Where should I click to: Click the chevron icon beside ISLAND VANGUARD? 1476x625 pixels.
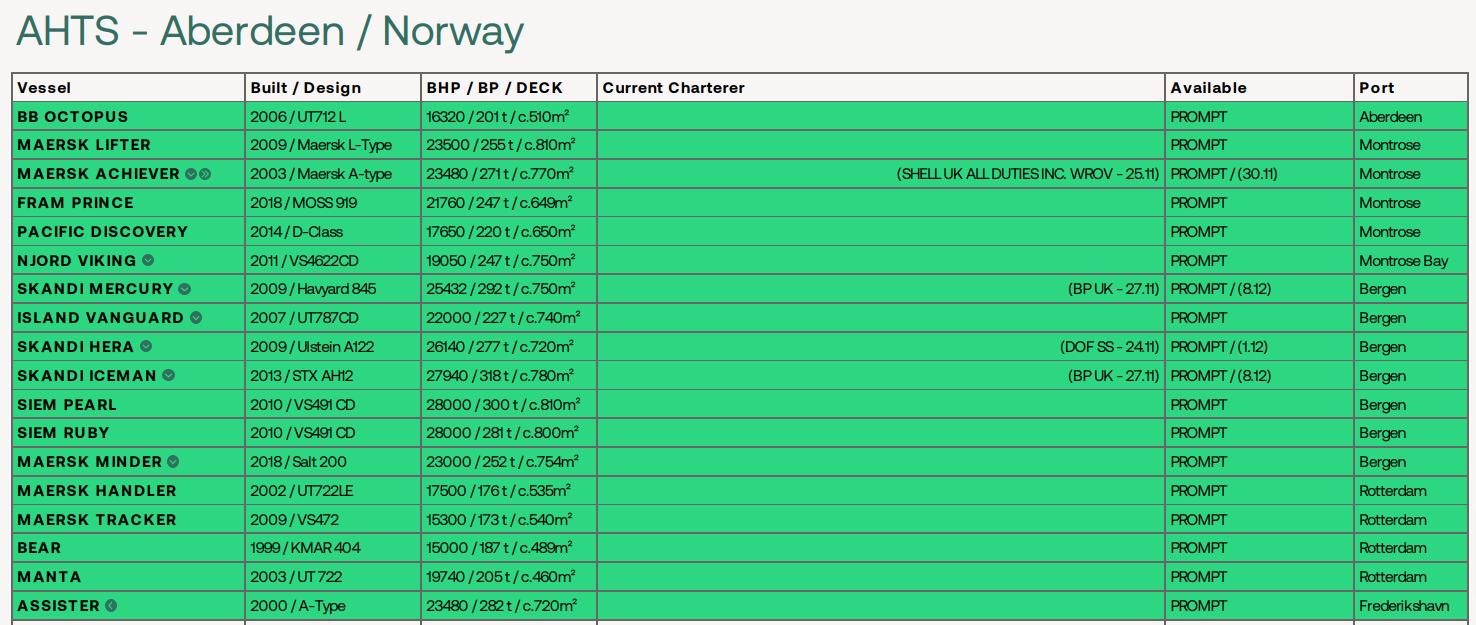pos(197,318)
